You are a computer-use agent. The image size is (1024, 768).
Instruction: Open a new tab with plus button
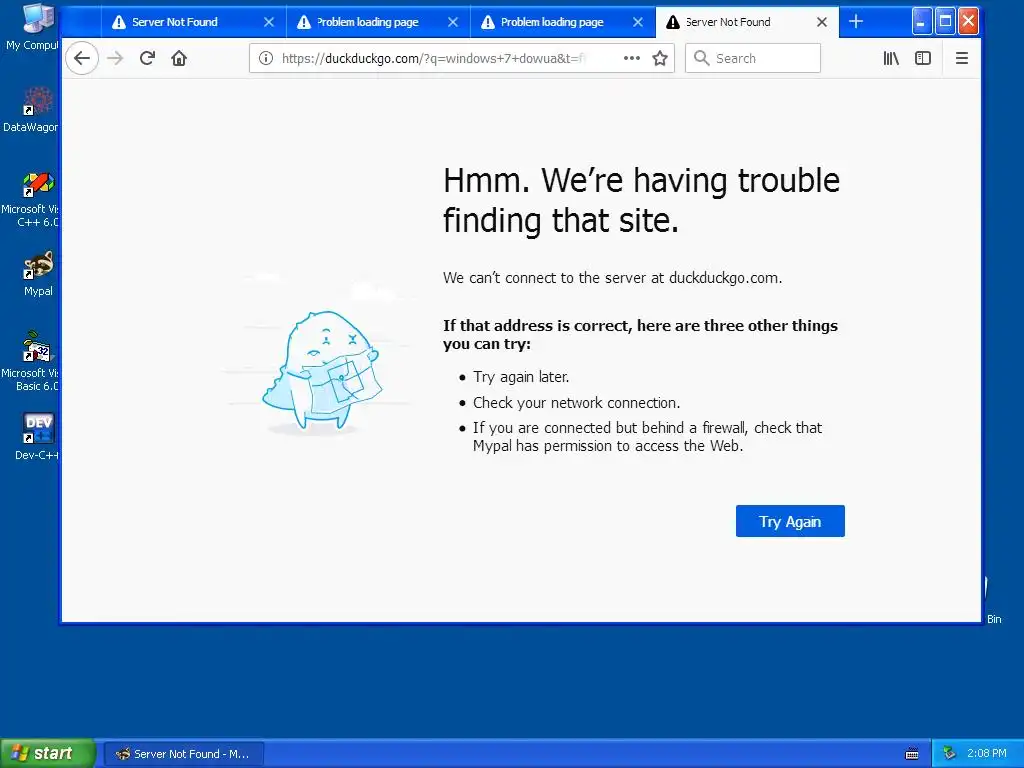856,22
